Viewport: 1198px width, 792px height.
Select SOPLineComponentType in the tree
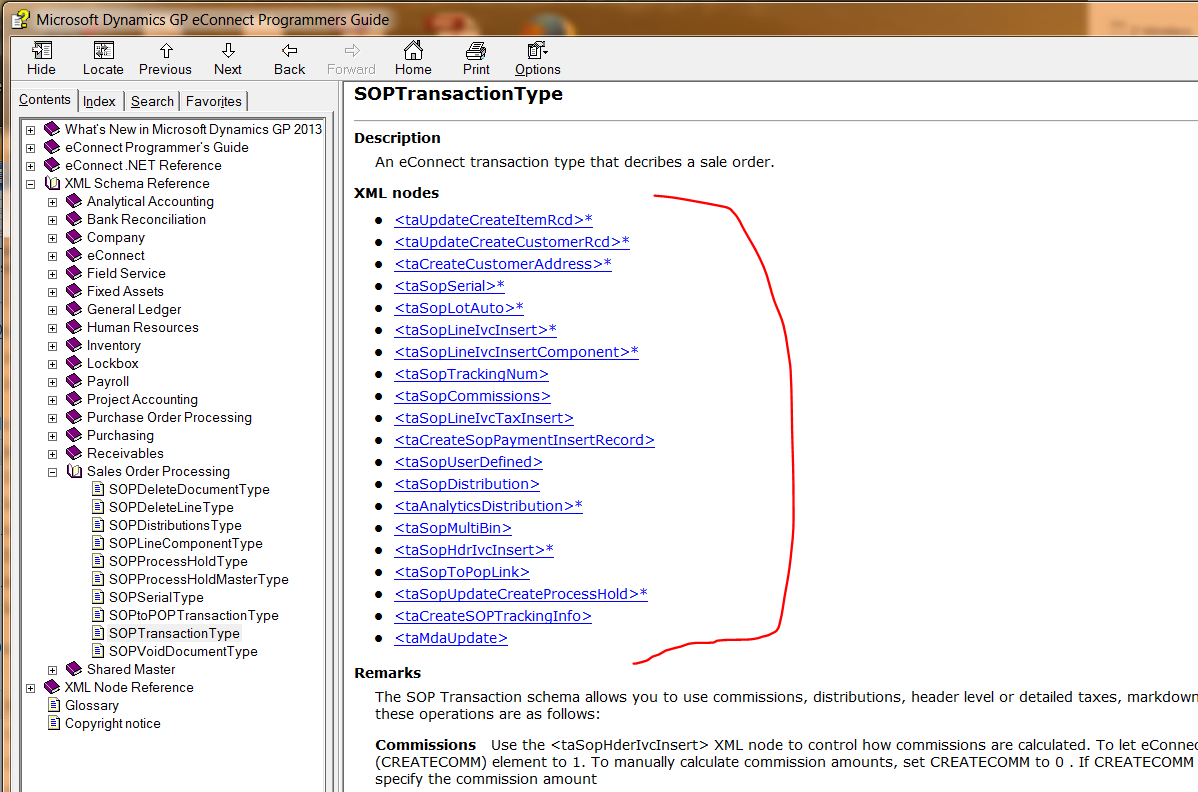click(186, 543)
